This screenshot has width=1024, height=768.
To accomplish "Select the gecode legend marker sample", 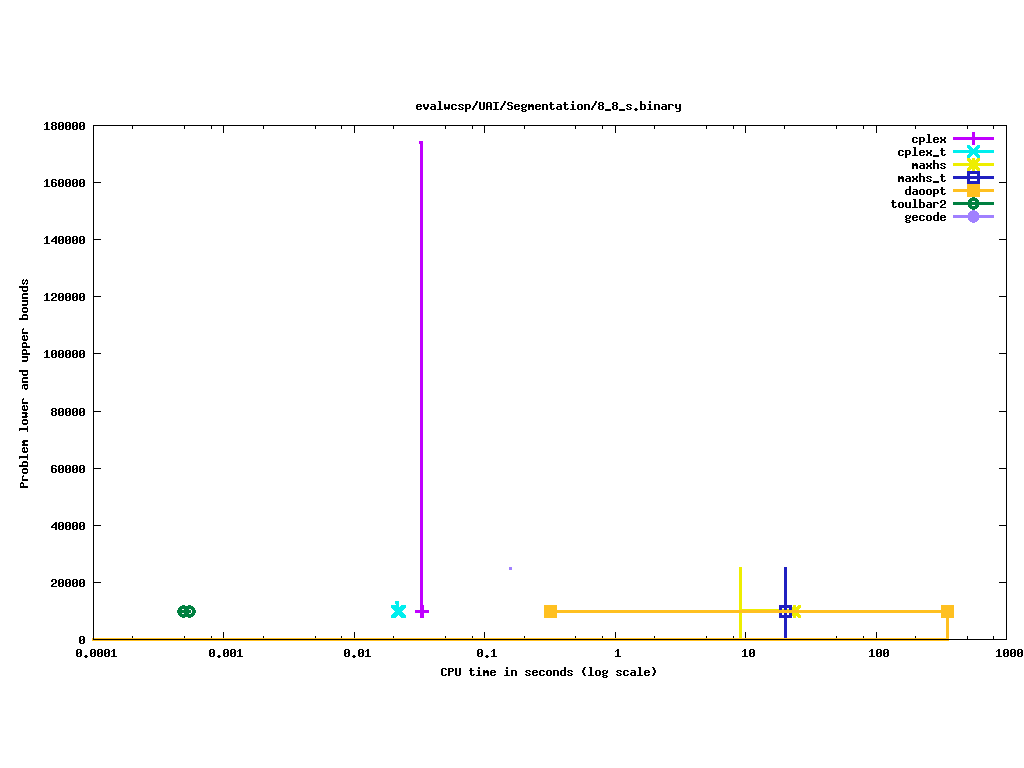I will 973,217.
